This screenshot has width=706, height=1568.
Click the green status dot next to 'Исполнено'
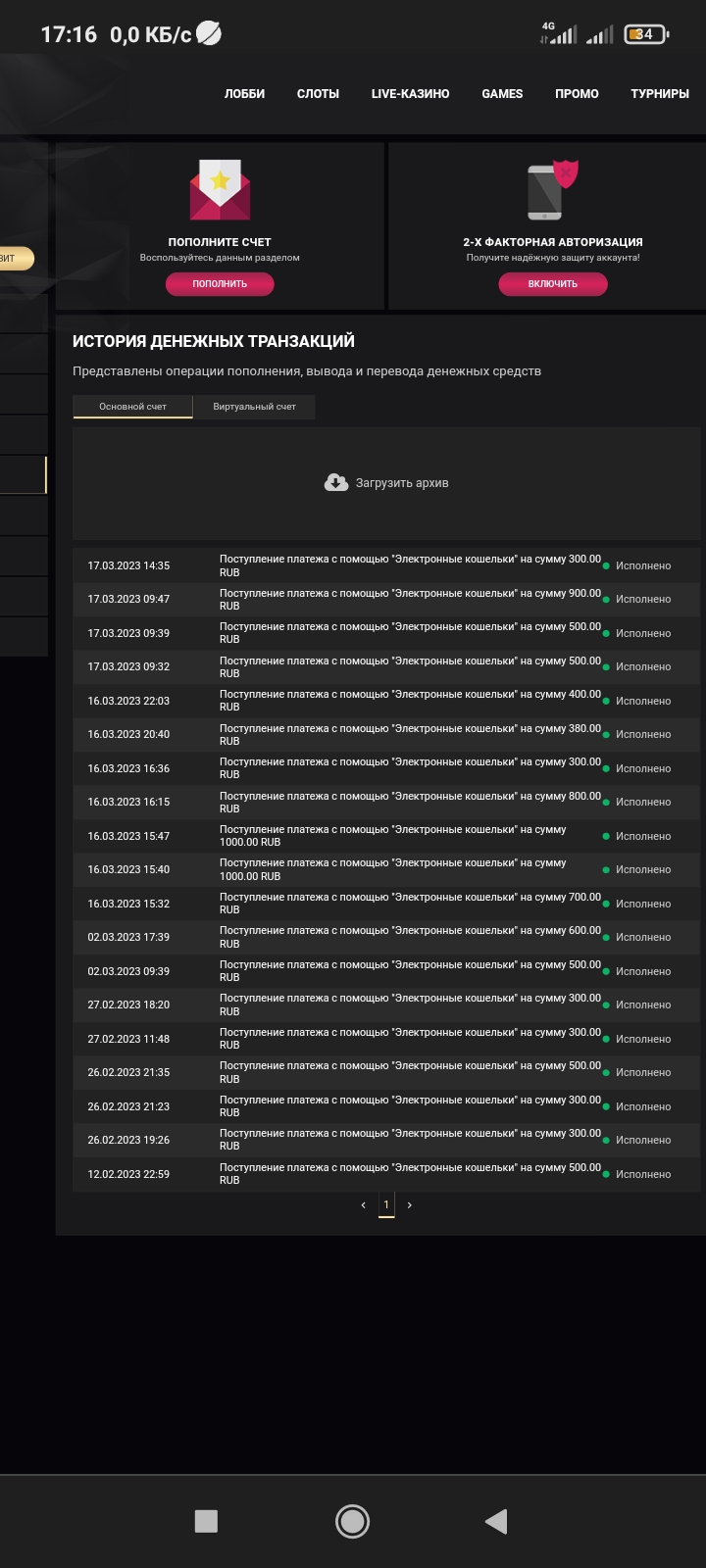[x=606, y=565]
